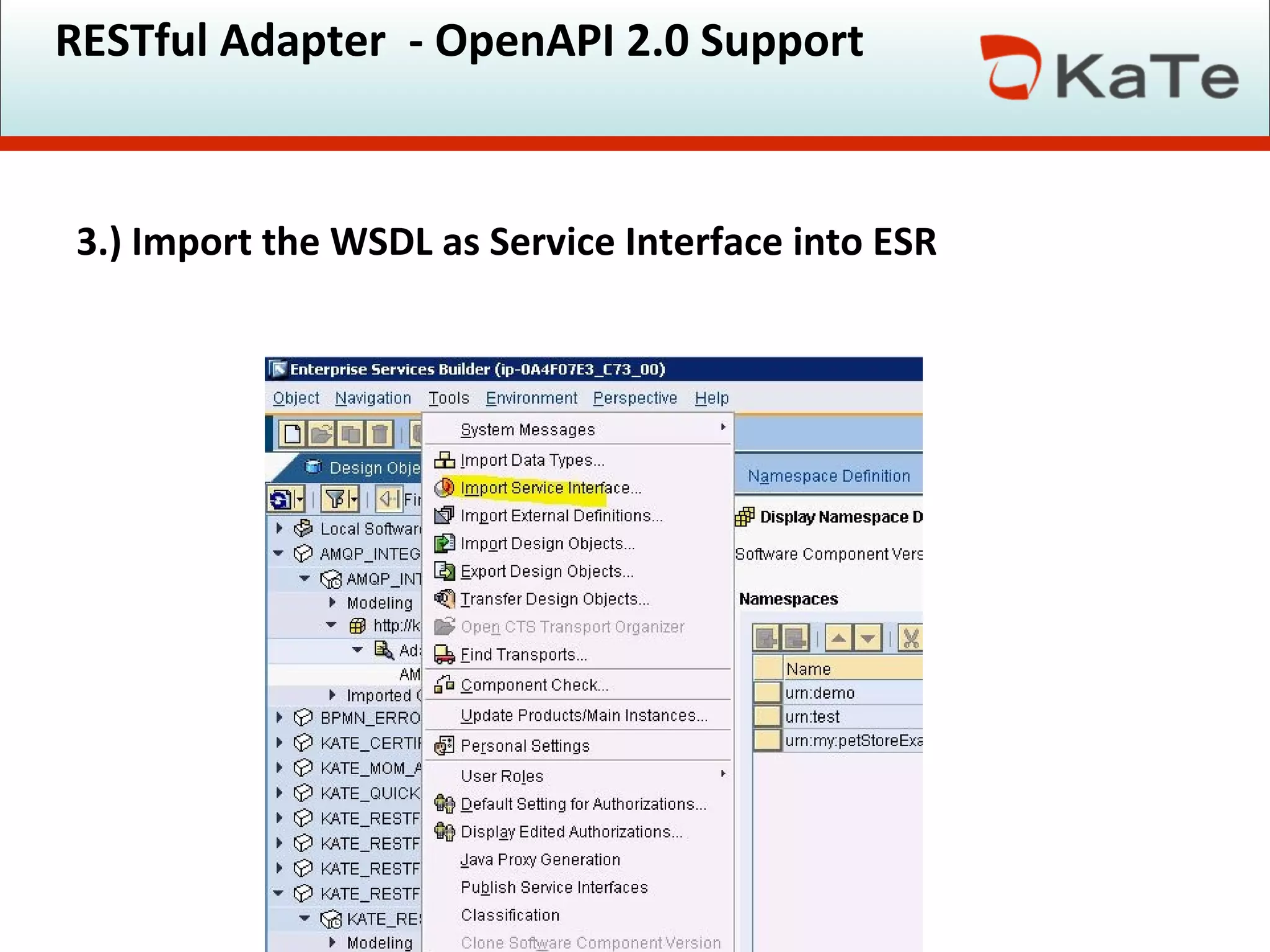Click the Component Check icon
This screenshot has width=1270, height=952.
445,684
